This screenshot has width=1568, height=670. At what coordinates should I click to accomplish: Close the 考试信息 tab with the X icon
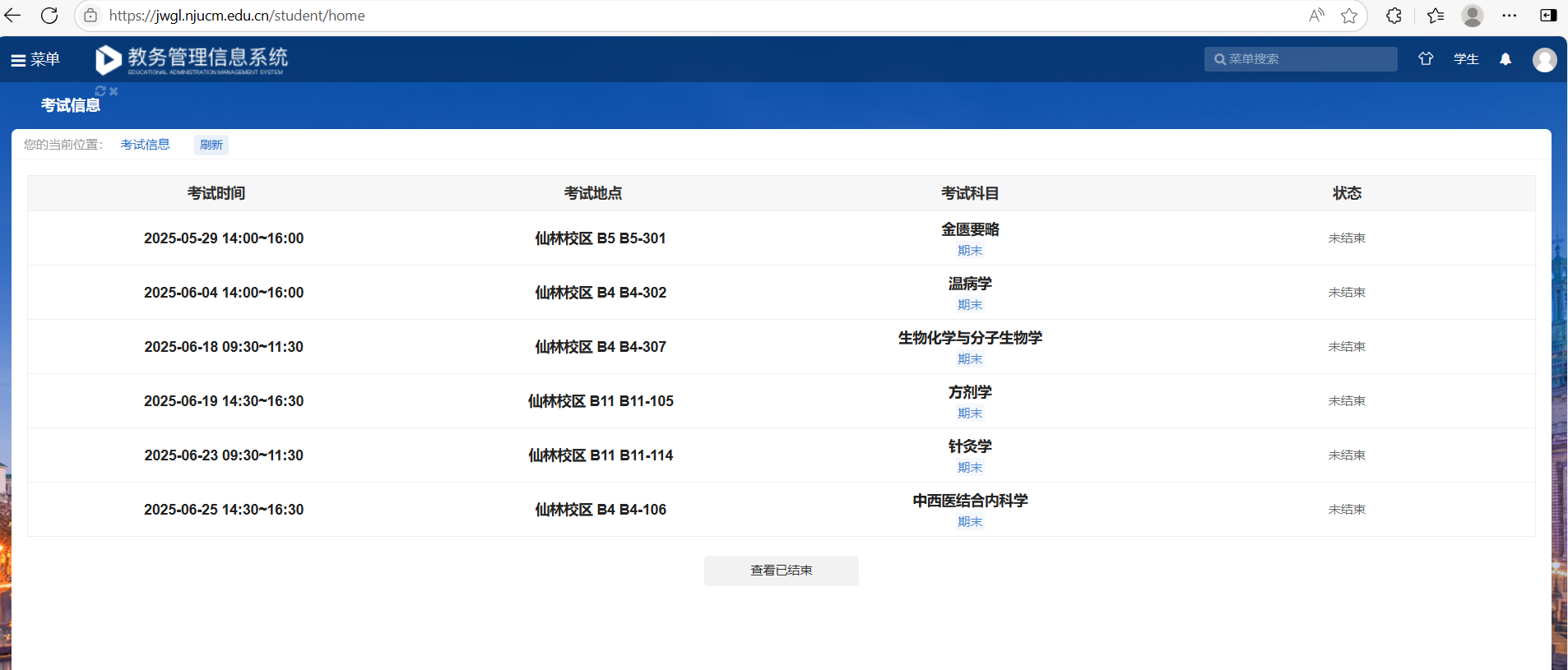114,91
